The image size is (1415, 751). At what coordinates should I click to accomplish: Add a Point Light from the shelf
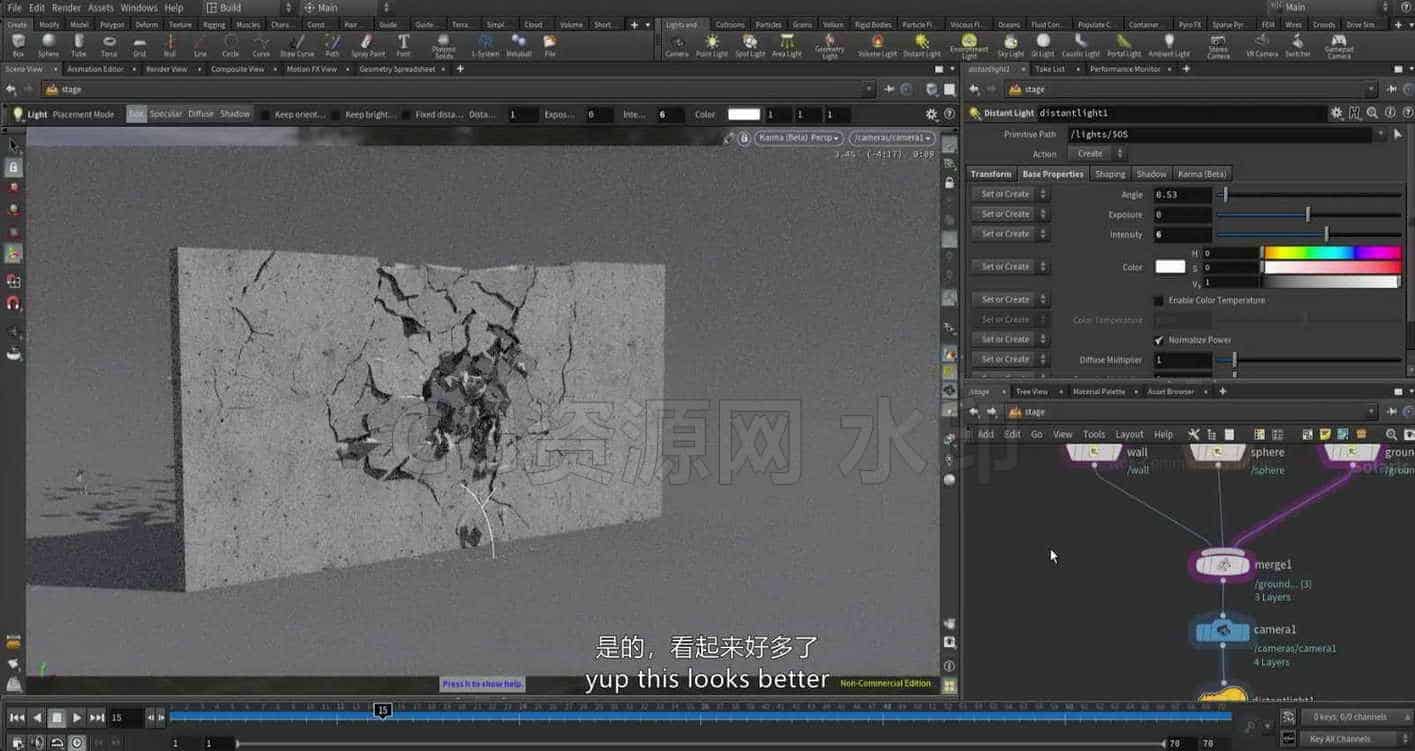tap(712, 45)
